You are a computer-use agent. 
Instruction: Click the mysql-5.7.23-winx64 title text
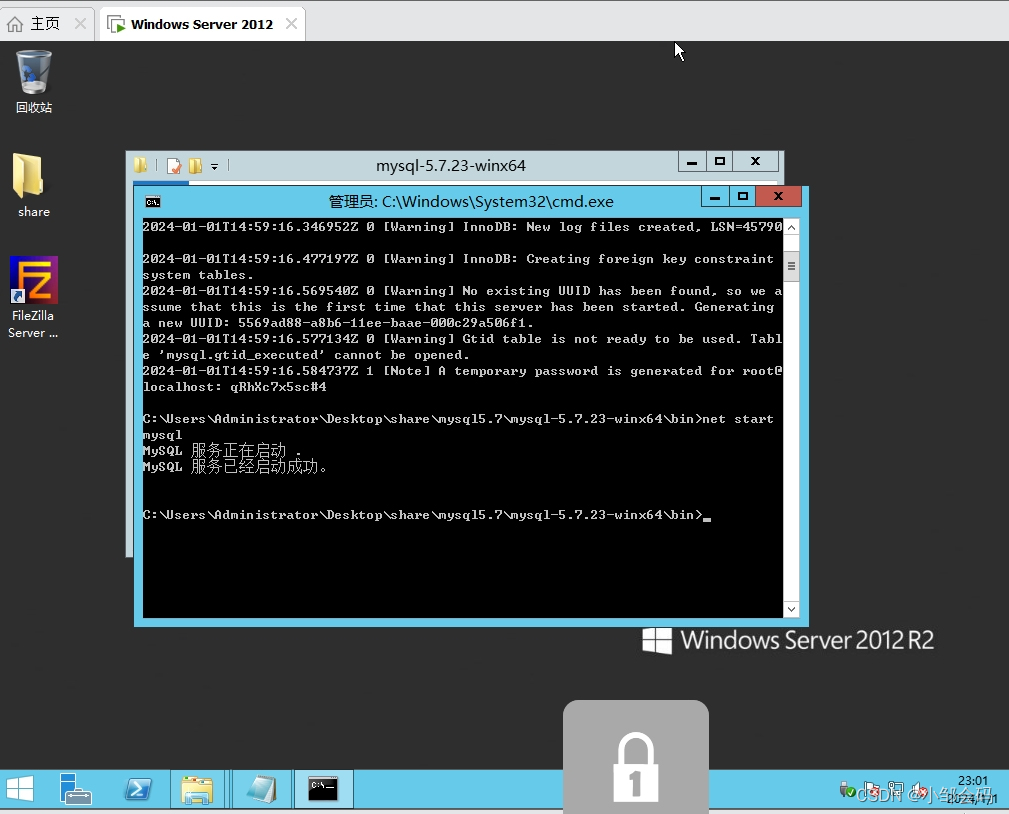tap(450, 165)
